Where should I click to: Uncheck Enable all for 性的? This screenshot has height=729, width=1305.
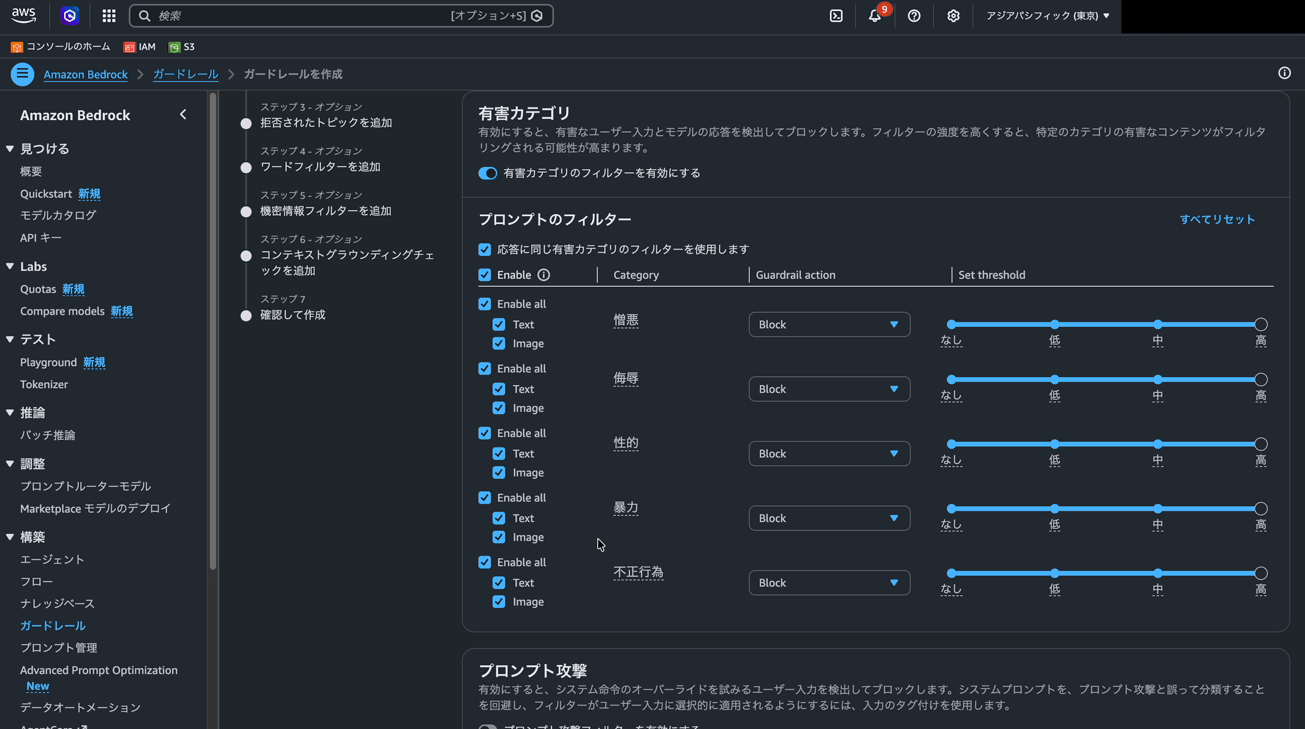pyautogui.click(x=485, y=433)
